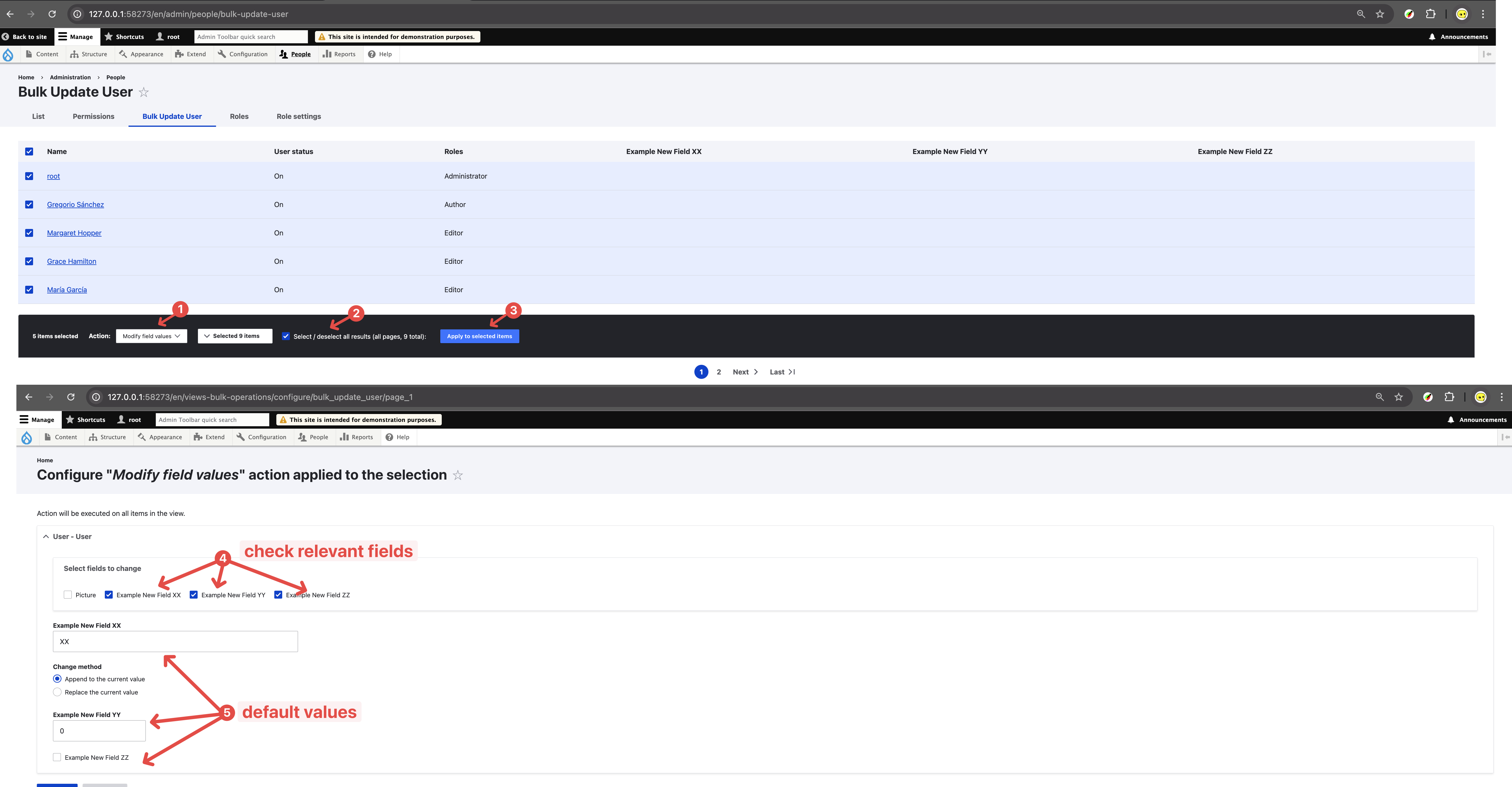Click the bookmark star in address bar
1512x787 pixels.
1380,14
